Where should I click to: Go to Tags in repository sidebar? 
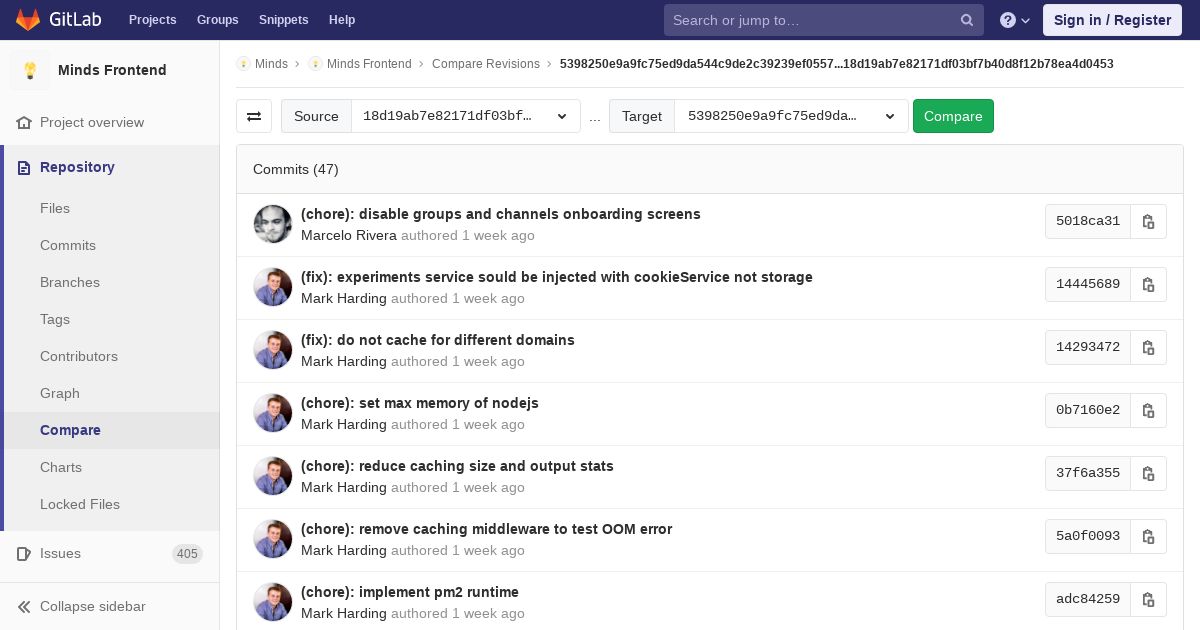click(55, 319)
